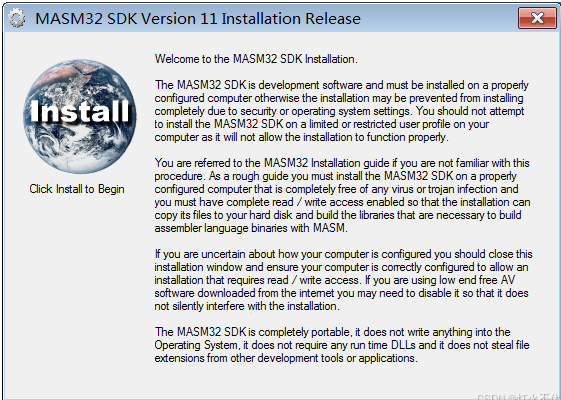Click the globe Install button
The height and width of the screenshot is (400, 561).
pos(80,116)
